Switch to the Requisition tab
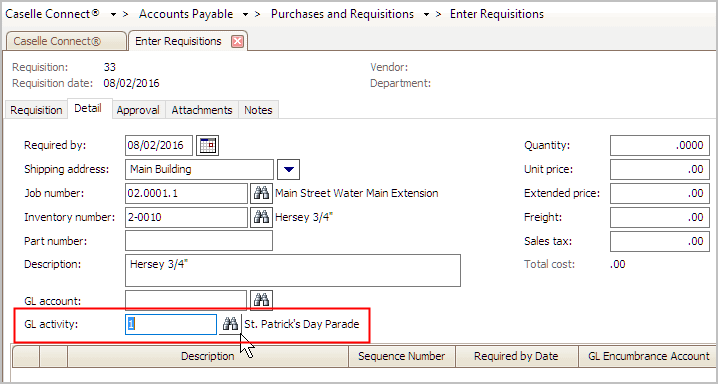 tap(36, 110)
